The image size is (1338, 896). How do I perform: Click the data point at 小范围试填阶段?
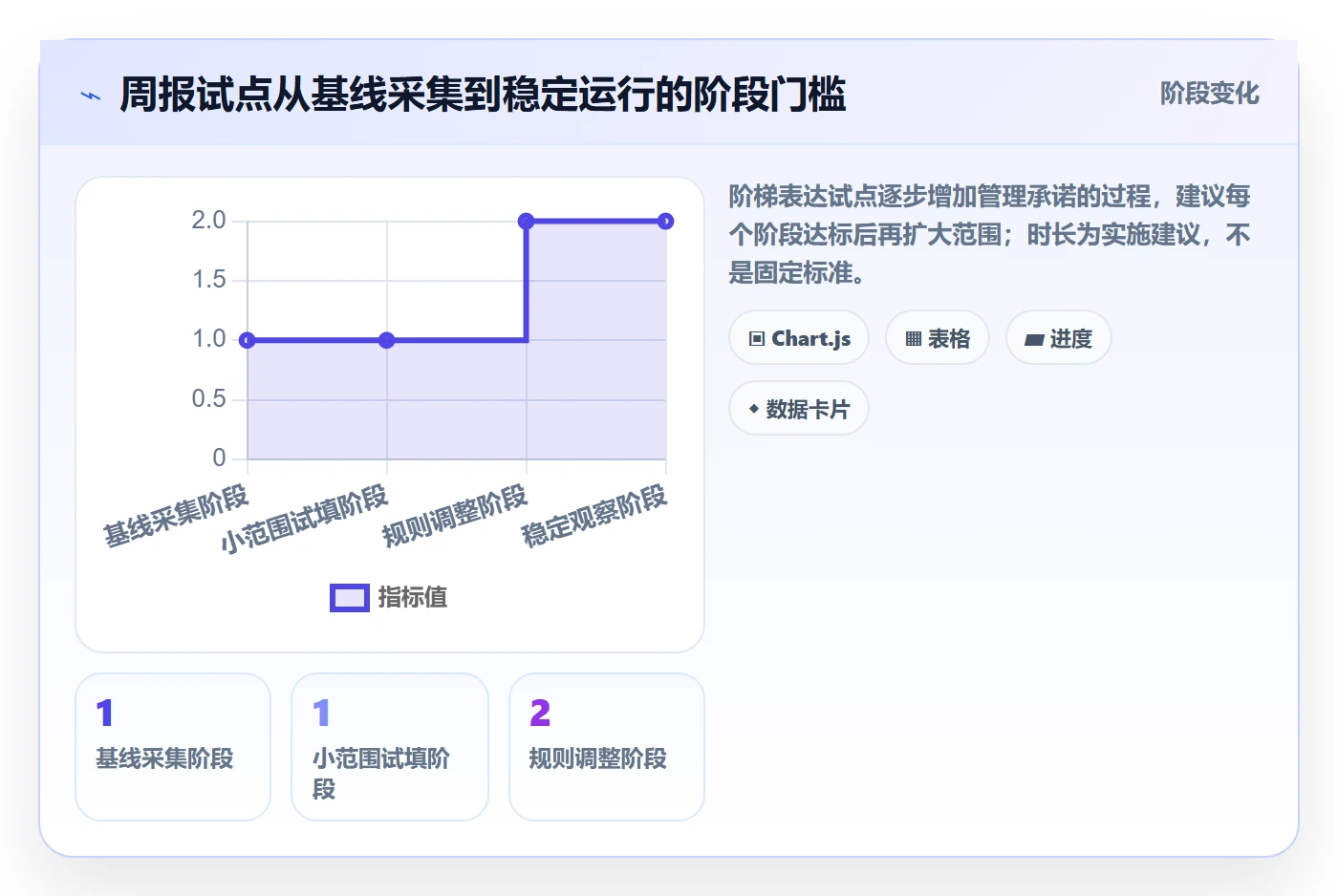(x=387, y=340)
